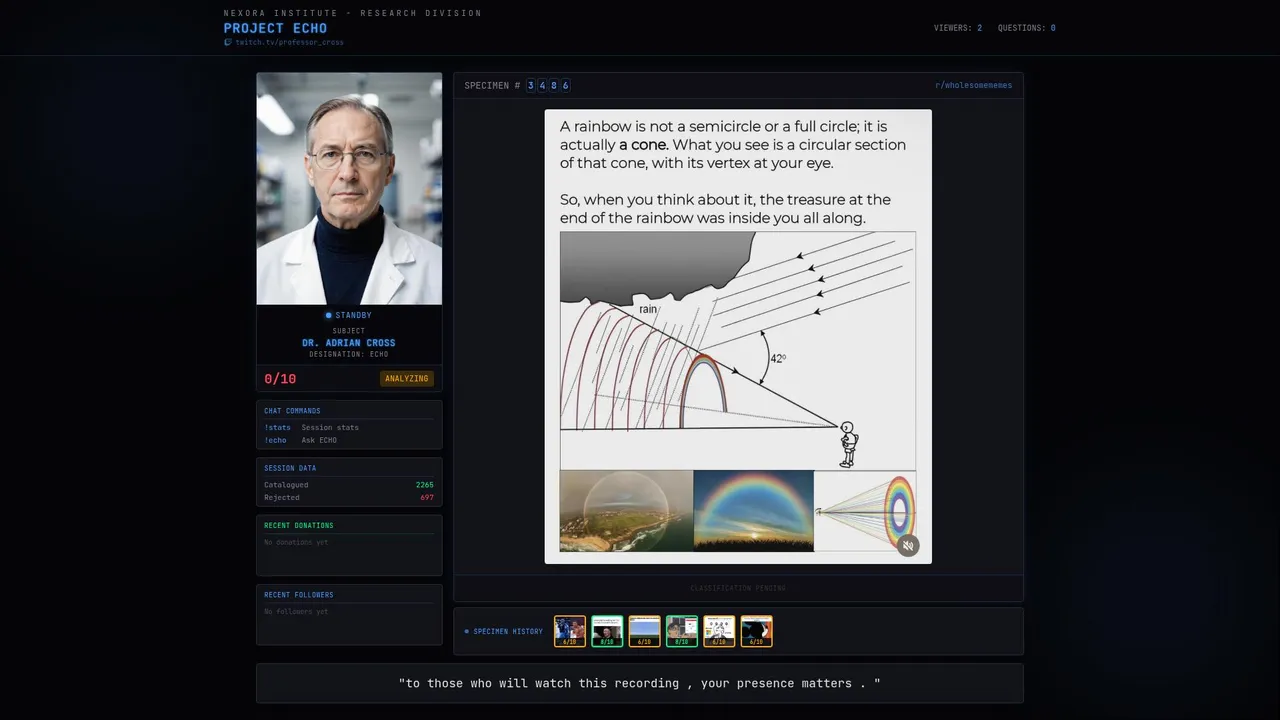Viewport: 1280px width, 720px height.
Task: Click the !stats chat command
Action: tap(277, 427)
